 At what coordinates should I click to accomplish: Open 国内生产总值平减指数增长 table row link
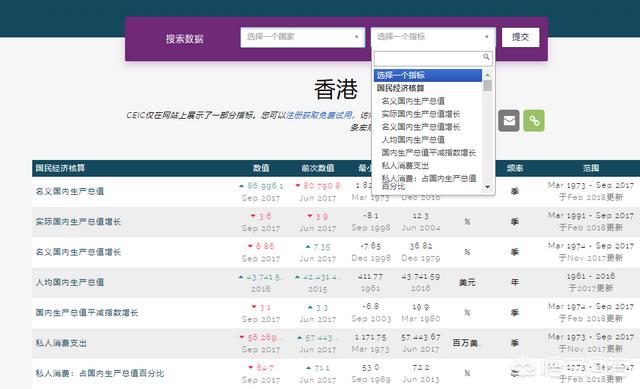coord(87,313)
